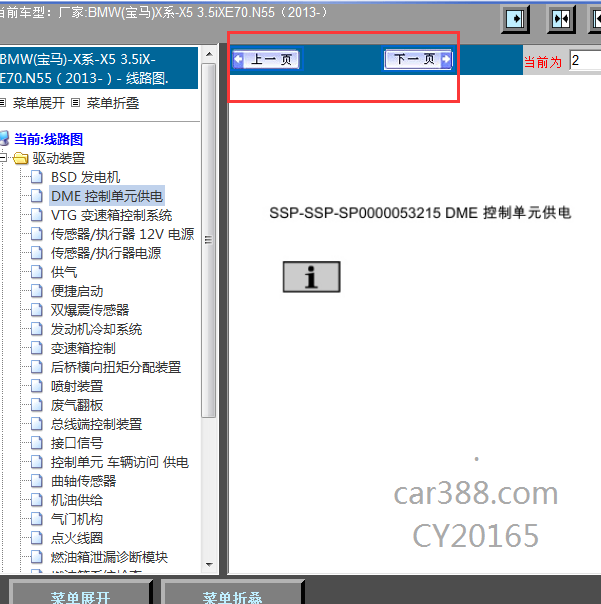Click the page icon beside 接口信号
The image size is (601, 604).
(37, 443)
